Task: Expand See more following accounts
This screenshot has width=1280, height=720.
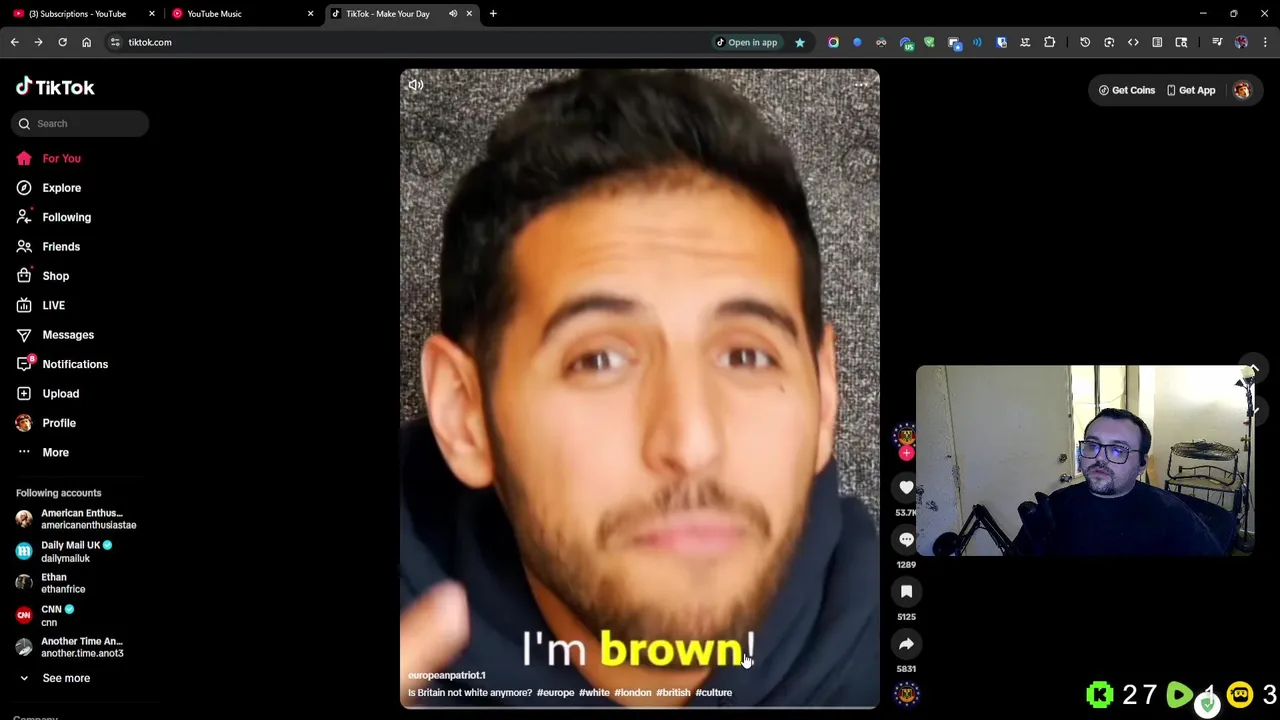Action: click(x=66, y=678)
